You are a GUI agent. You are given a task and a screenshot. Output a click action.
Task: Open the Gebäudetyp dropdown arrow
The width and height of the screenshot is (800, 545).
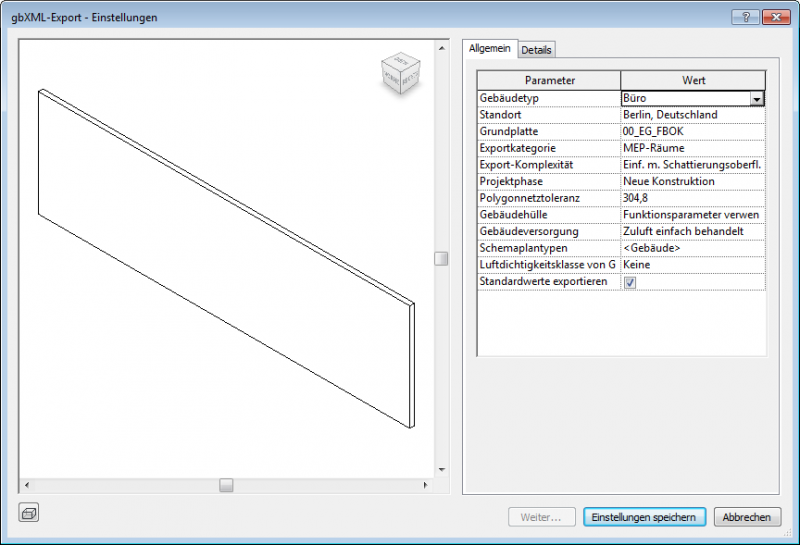[x=757, y=99]
